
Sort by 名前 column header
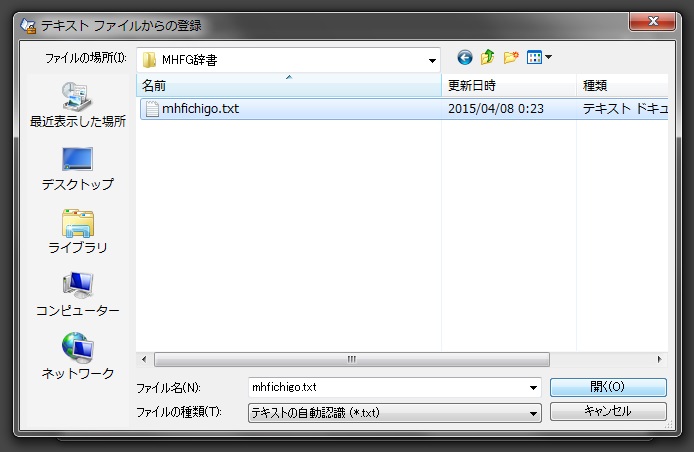[289, 85]
